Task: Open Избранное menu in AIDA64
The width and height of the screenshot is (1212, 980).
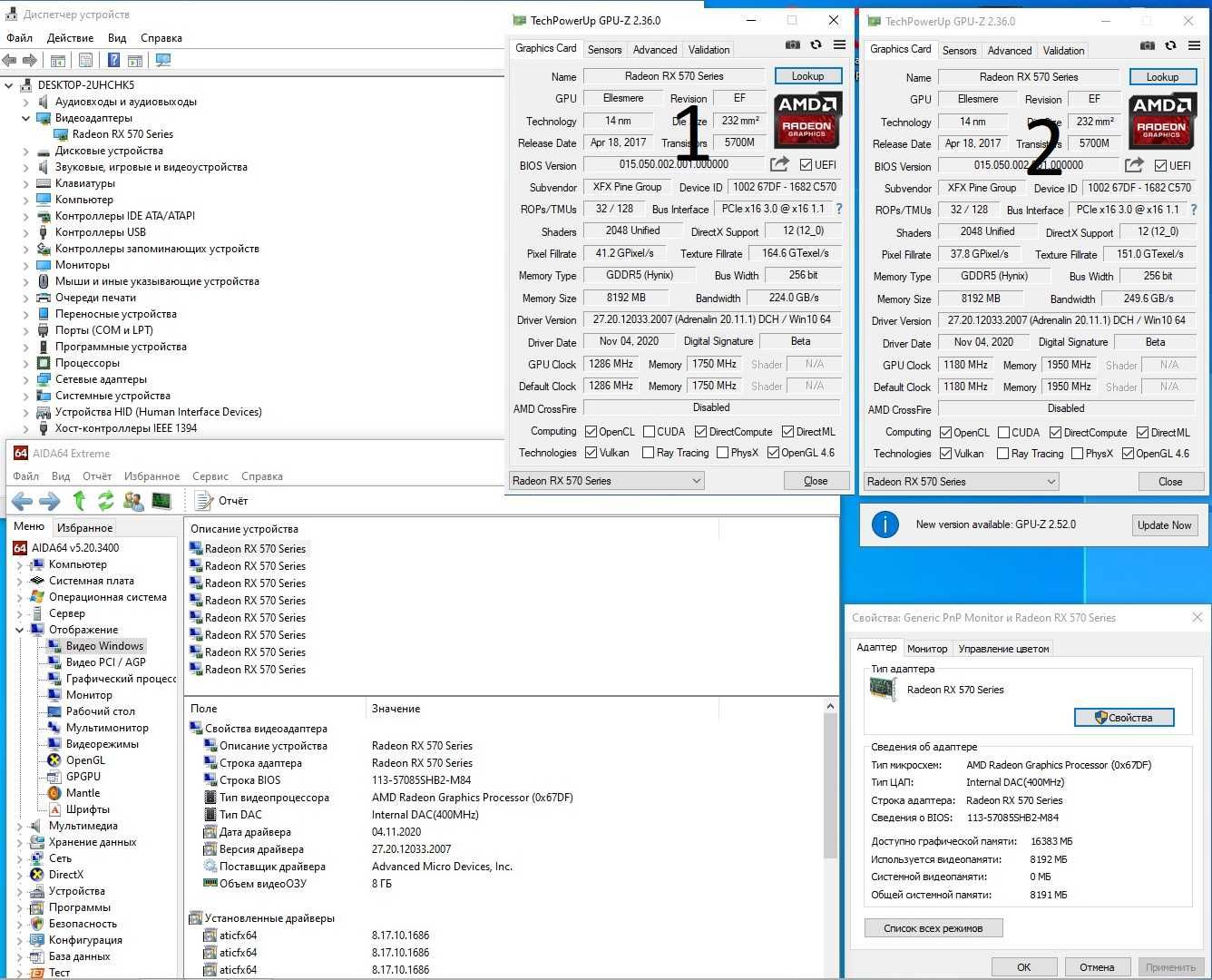Action: click(151, 476)
